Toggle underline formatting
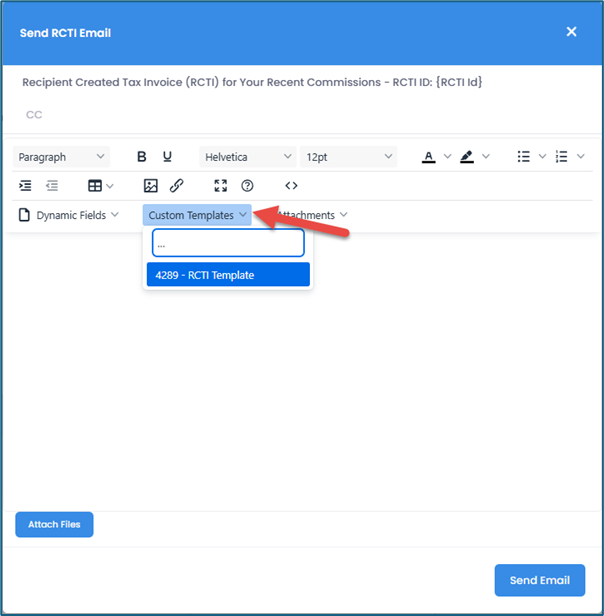Viewport: 604px width, 616px height. point(167,157)
